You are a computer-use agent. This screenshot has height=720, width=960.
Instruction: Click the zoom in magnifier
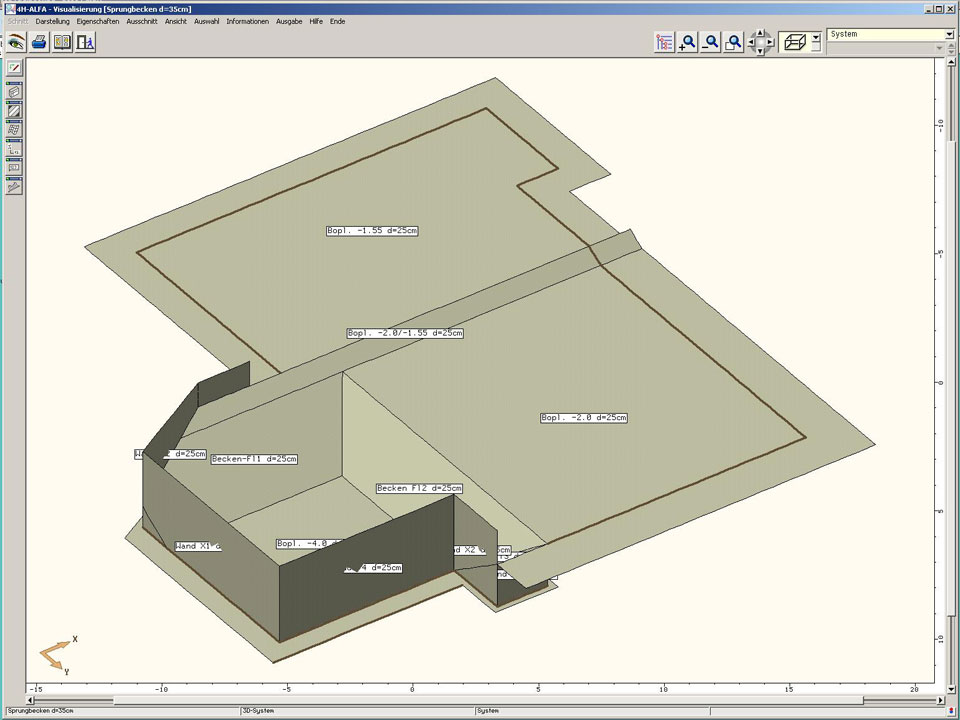pos(688,42)
